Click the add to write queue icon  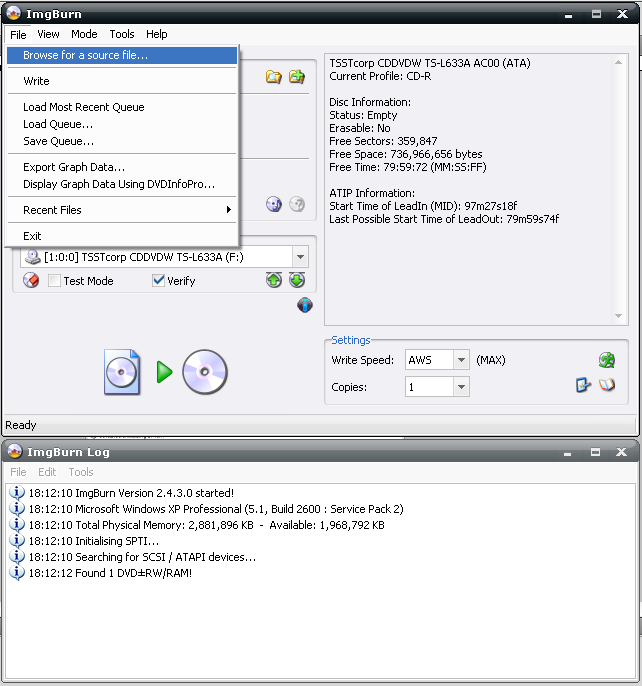coord(297,77)
